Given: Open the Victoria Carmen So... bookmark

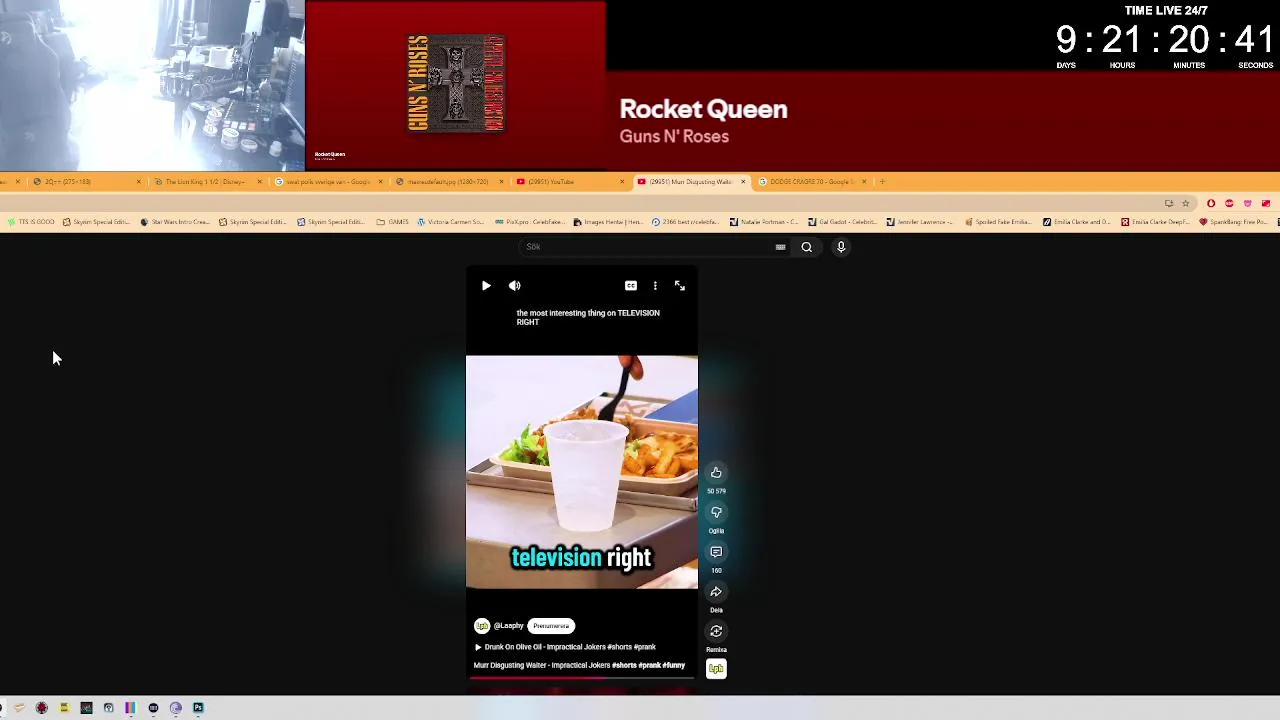Looking at the screenshot, I should click(x=451, y=222).
